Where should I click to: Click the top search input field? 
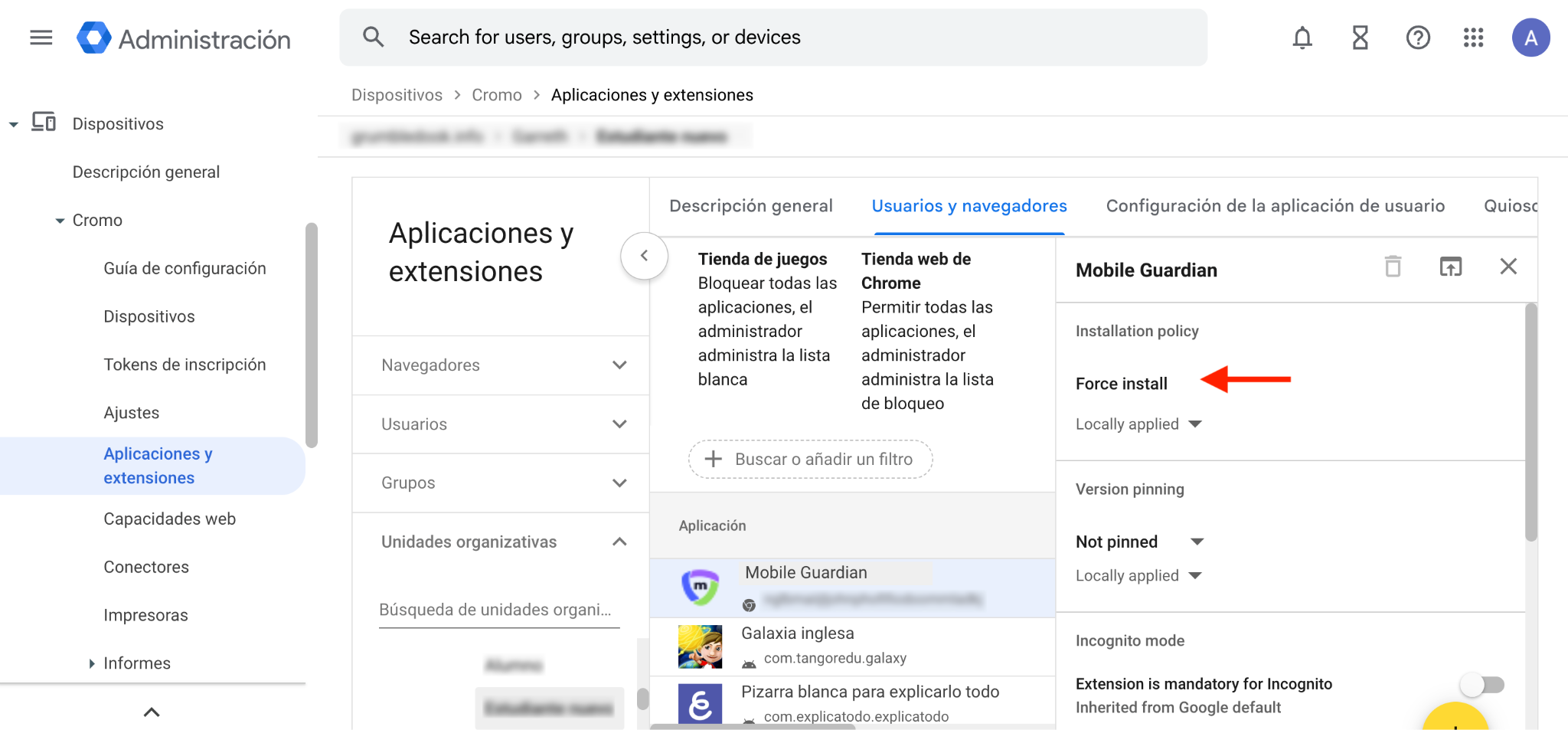tap(773, 38)
